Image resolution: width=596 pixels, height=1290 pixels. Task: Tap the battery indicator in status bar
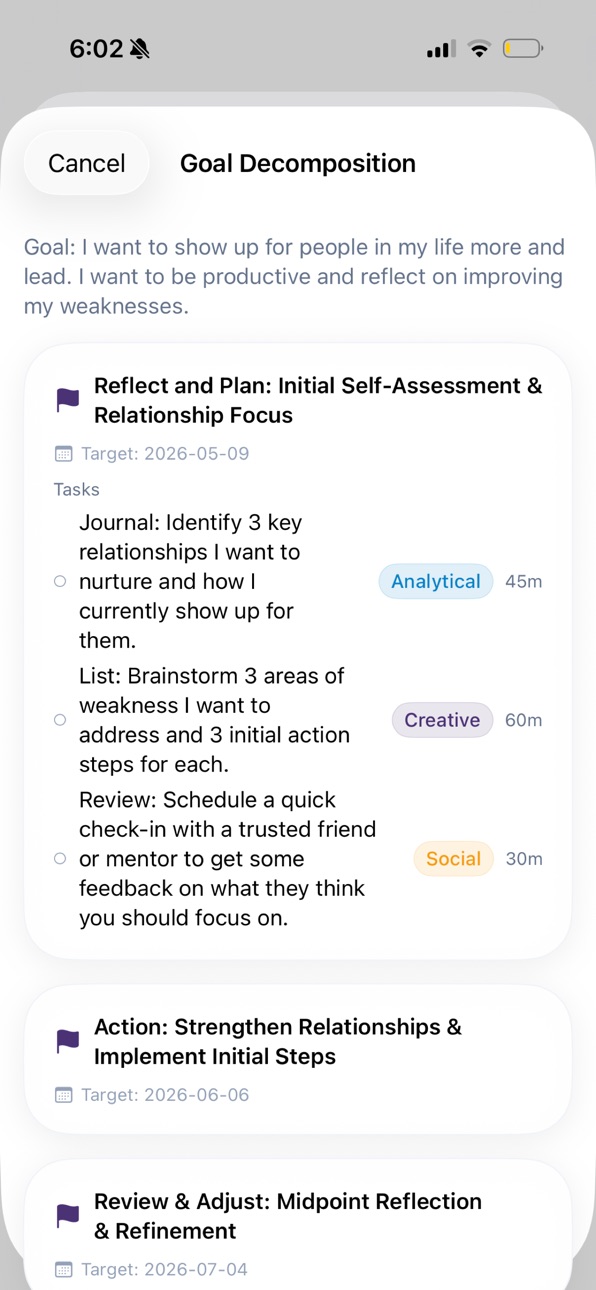click(523, 48)
